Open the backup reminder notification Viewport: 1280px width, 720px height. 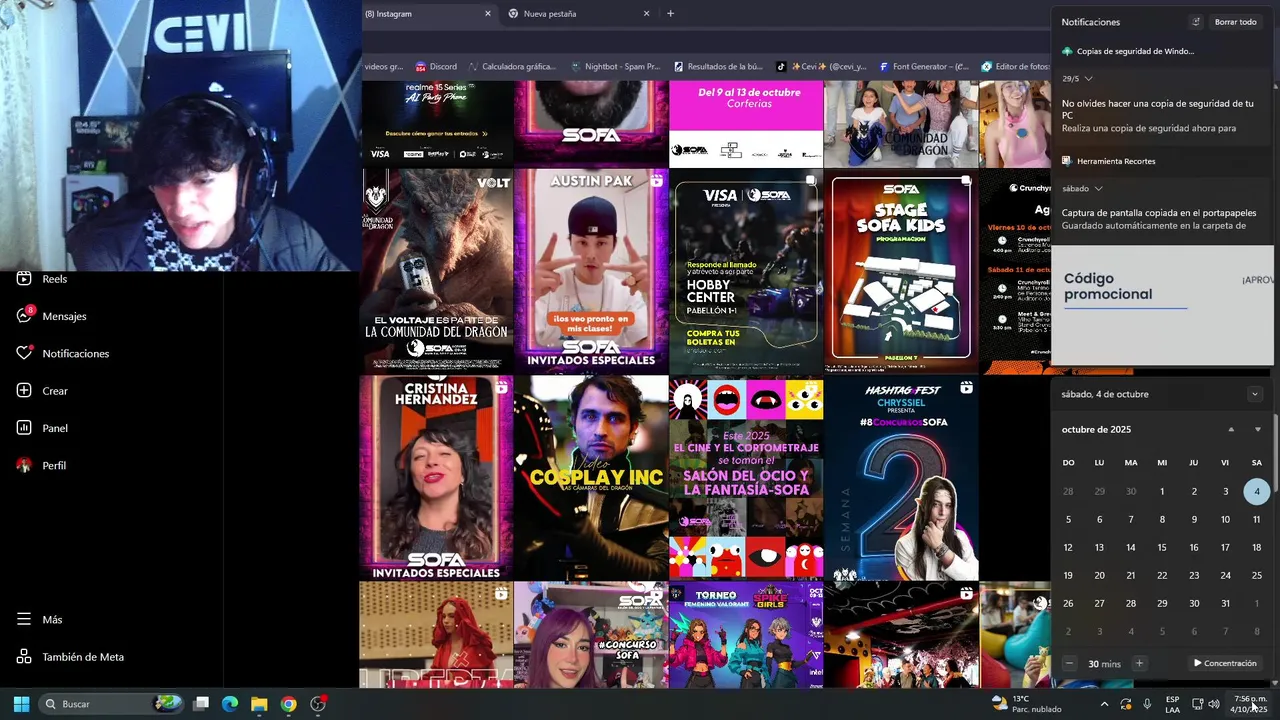[1162, 116]
